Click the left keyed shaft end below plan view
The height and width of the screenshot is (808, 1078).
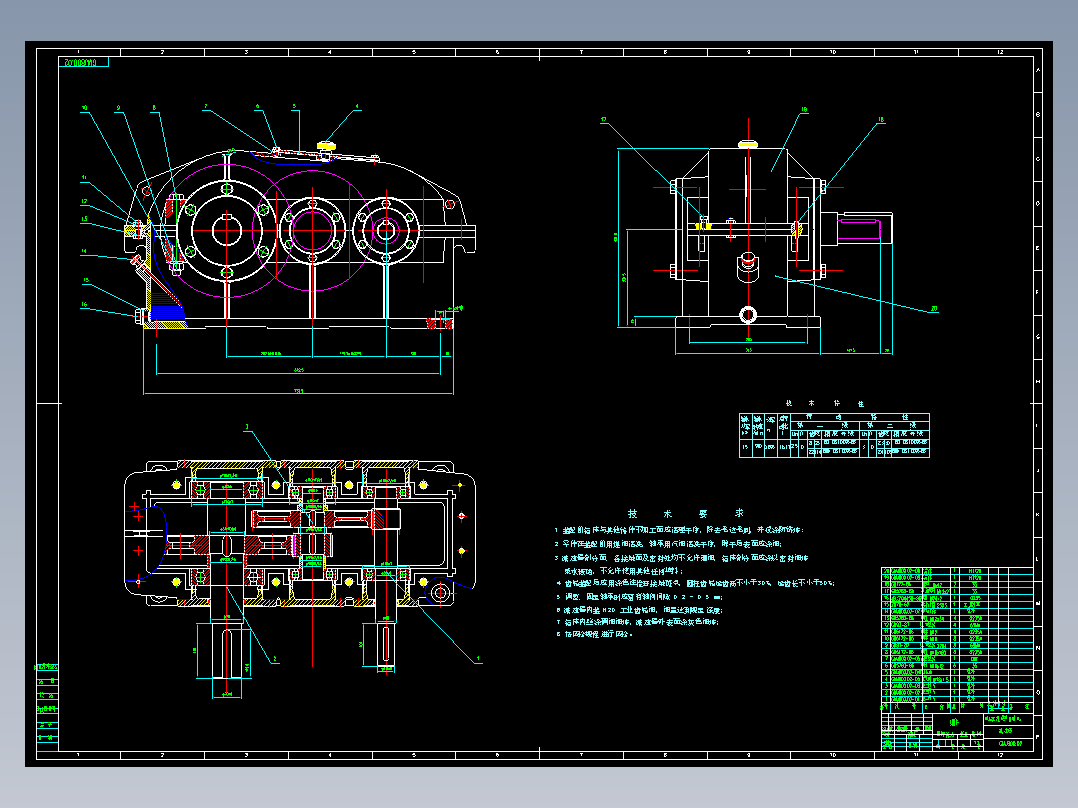pyautogui.click(x=226, y=651)
